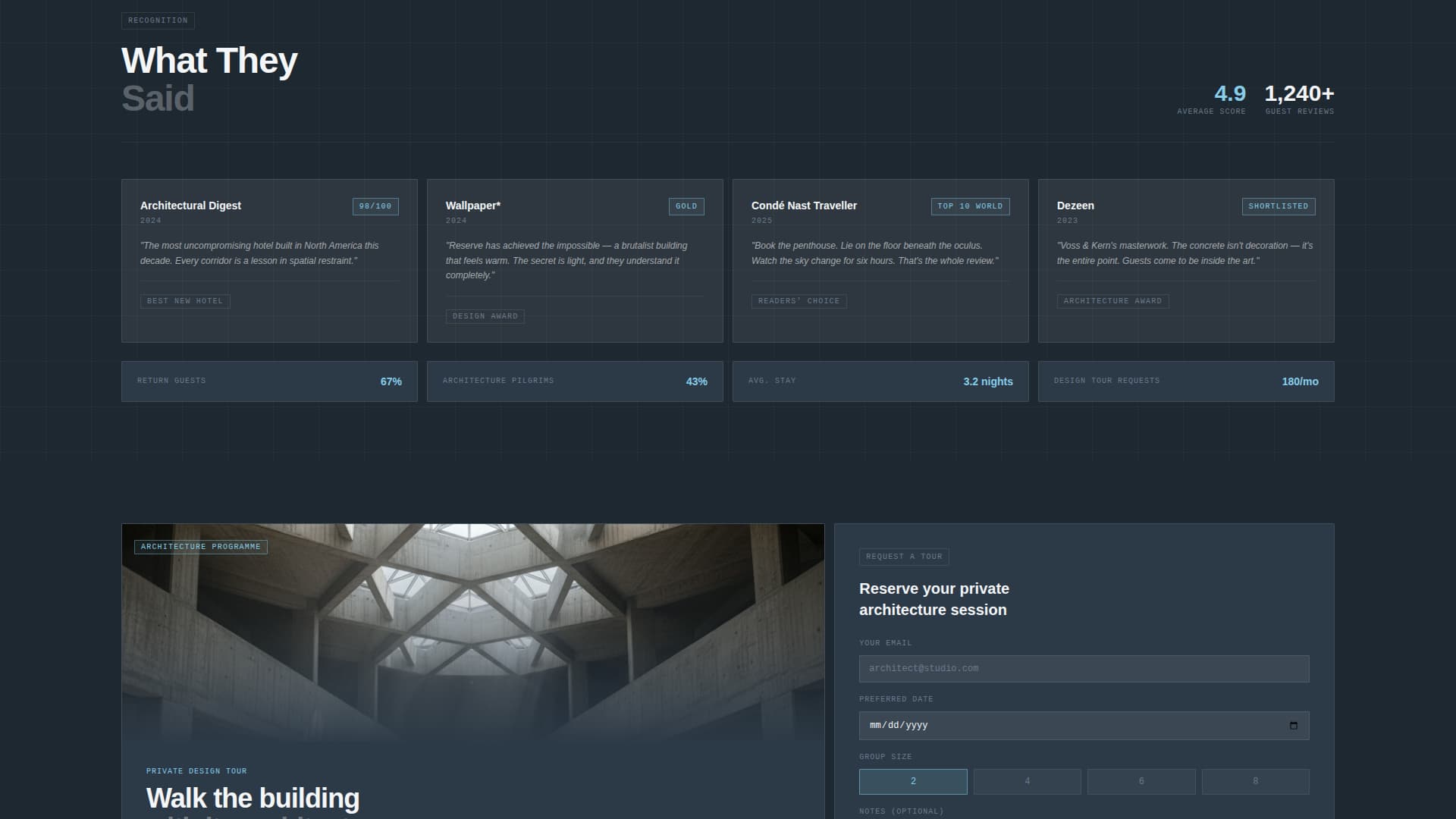1456x819 pixels.
Task: Click the ARCHITECTURE PROGRAMME badge on the photo
Action: [x=200, y=546]
